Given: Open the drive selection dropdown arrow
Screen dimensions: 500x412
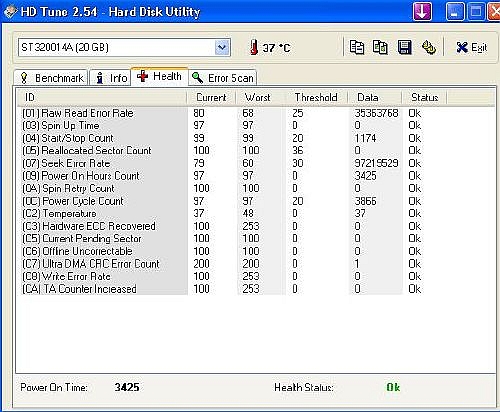Looking at the screenshot, I should click(222, 47).
